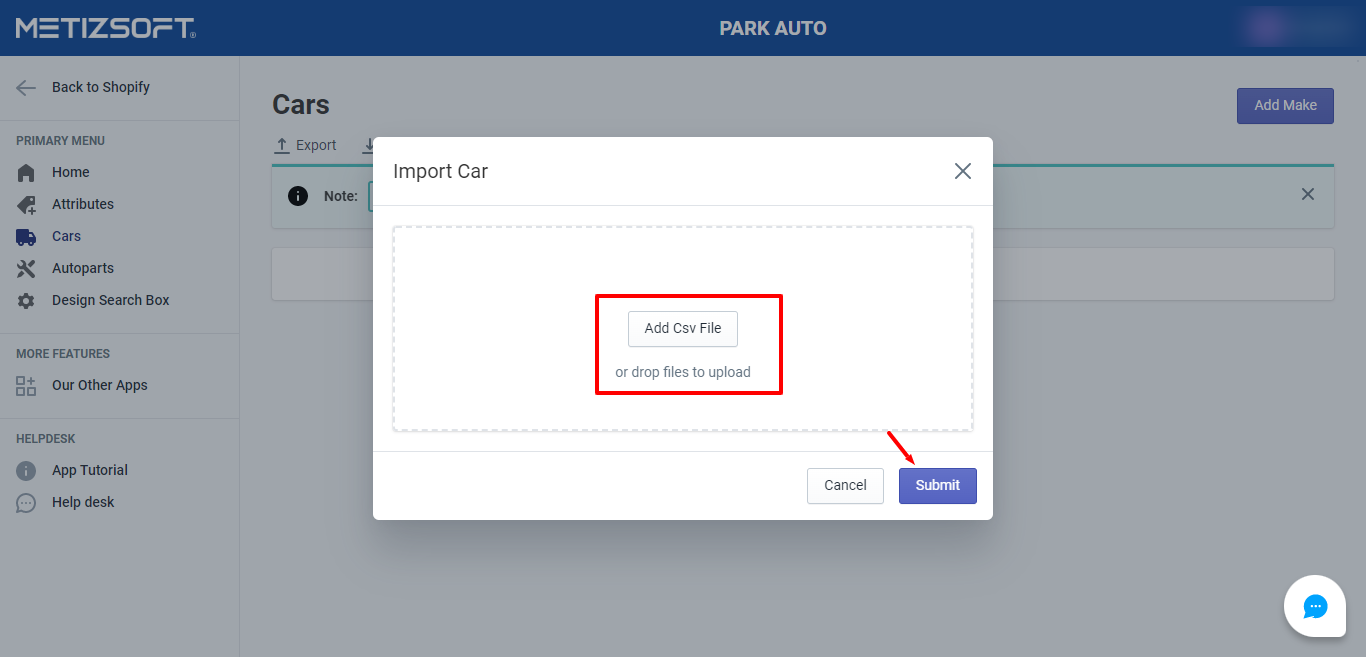Open Attributes from the sidebar menu
Viewport: 1366px width, 657px height.
[83, 204]
